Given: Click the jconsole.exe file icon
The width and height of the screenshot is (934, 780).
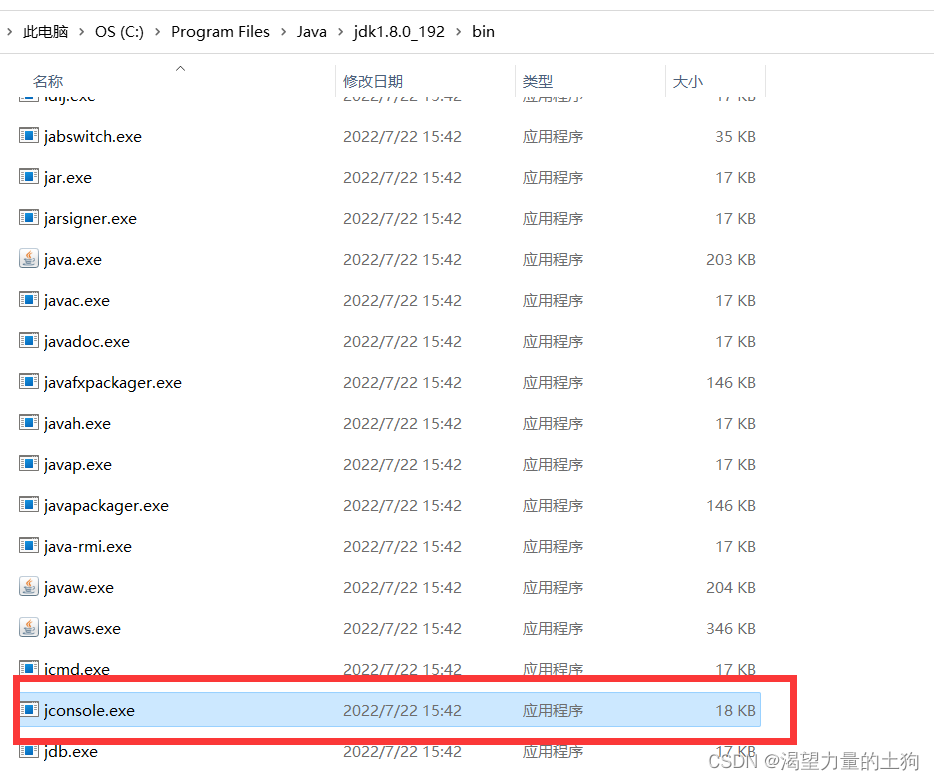Looking at the screenshot, I should tap(29, 710).
